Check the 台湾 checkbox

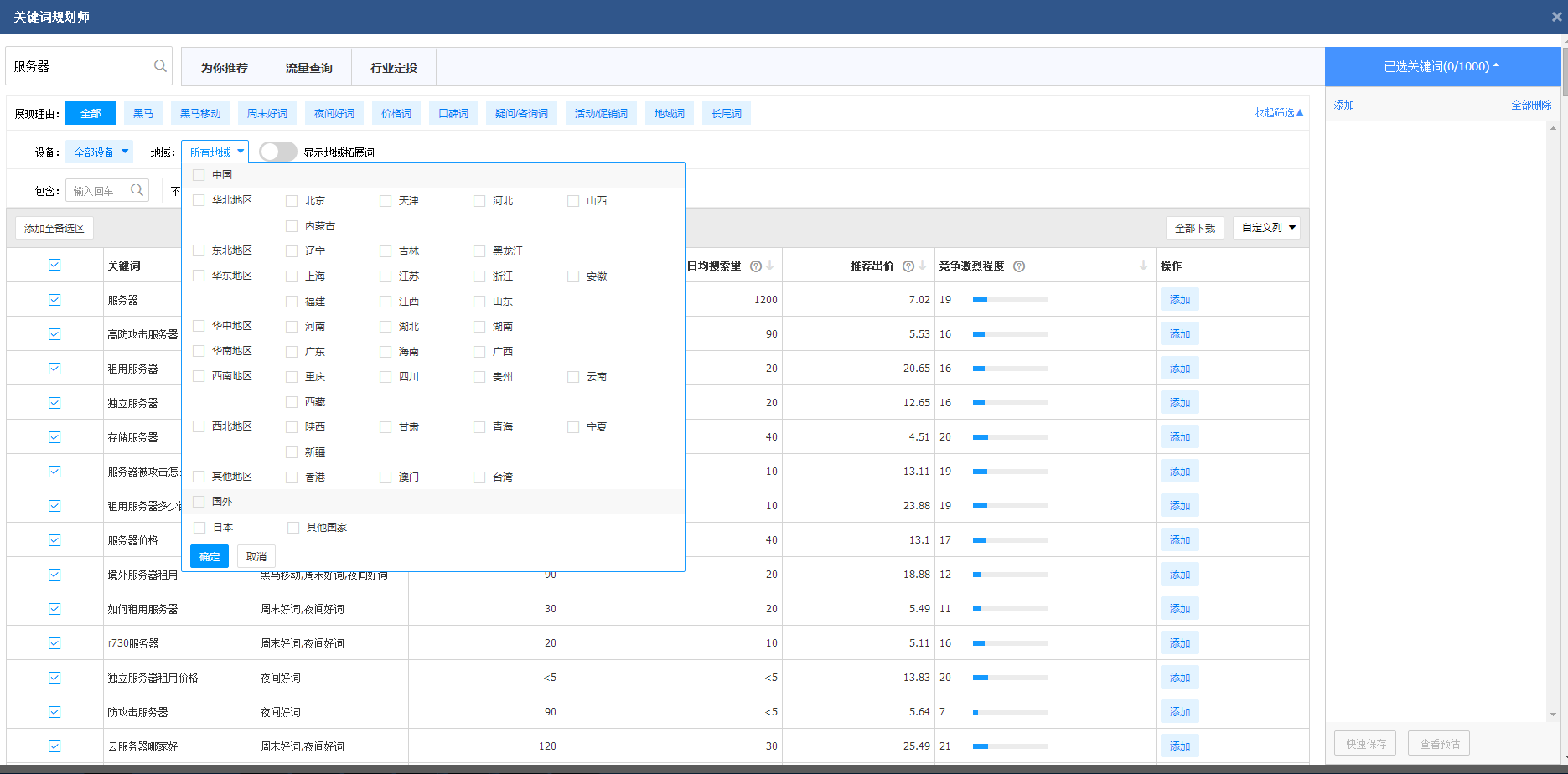479,477
